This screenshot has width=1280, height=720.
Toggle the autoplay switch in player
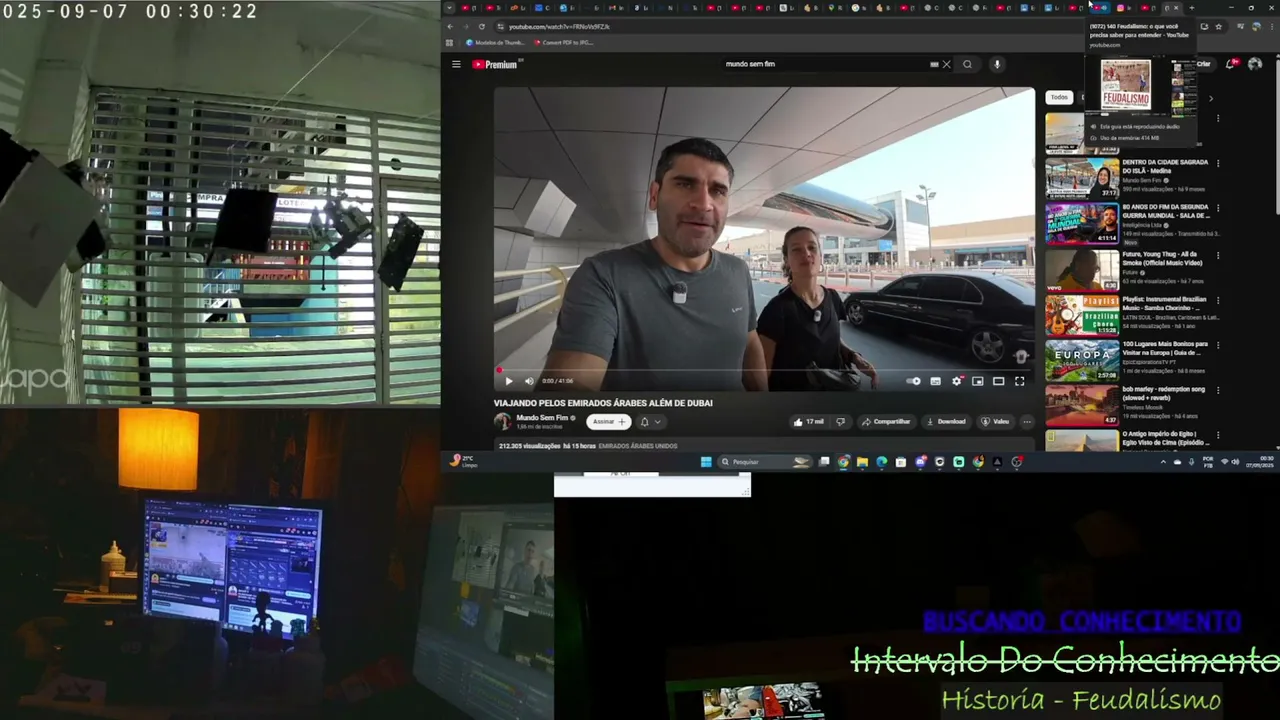click(x=913, y=381)
